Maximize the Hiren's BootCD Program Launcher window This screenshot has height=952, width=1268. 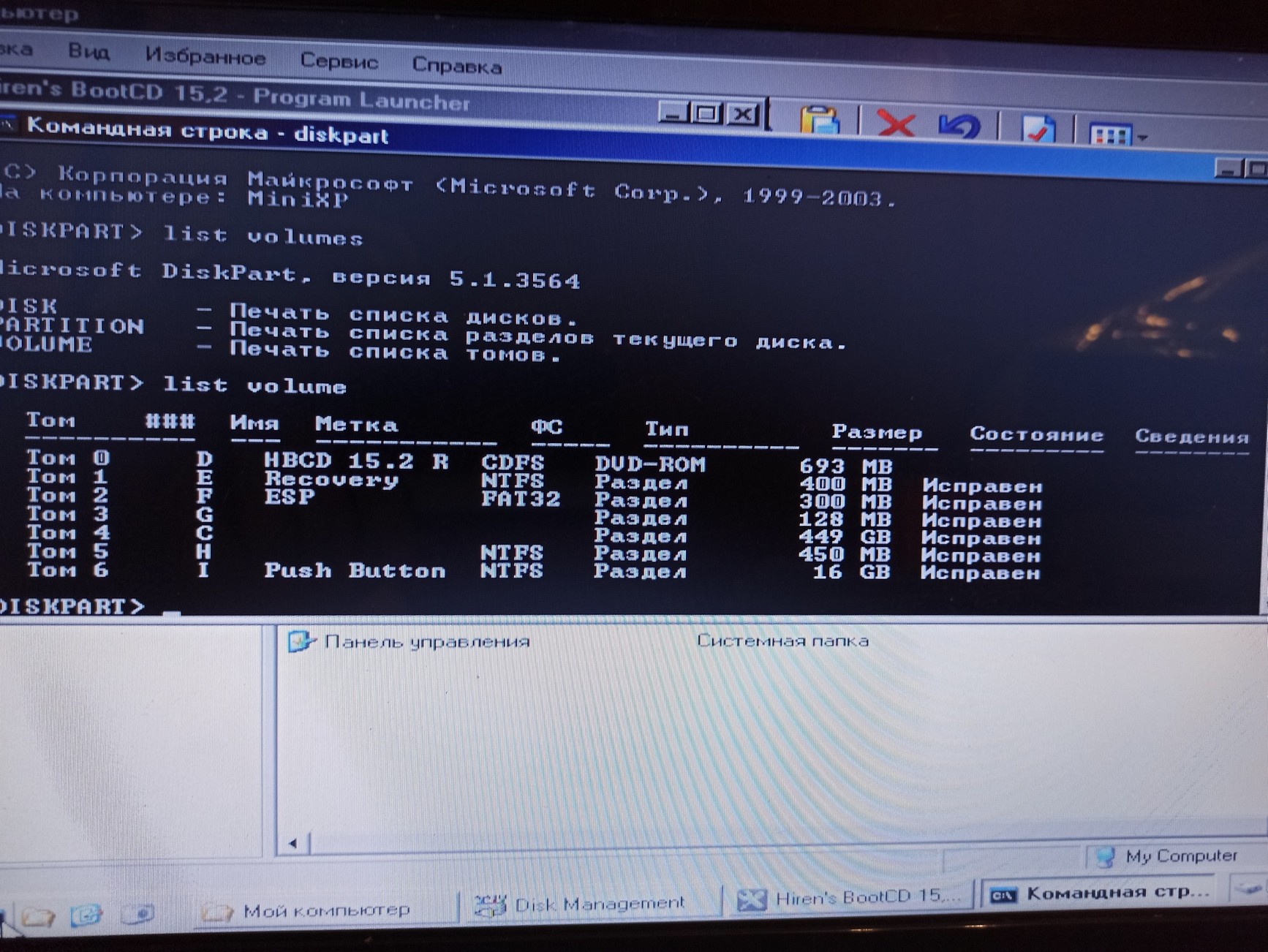click(707, 114)
